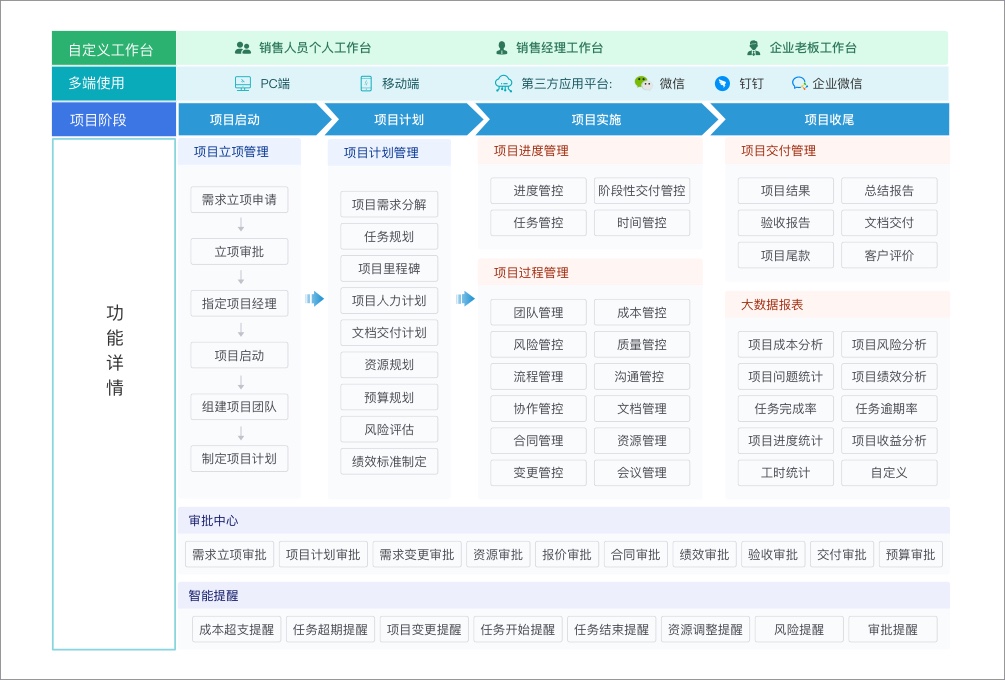Click the people icon beside 销售人员个人工作台
This screenshot has width=1005, height=680.
pos(241,47)
